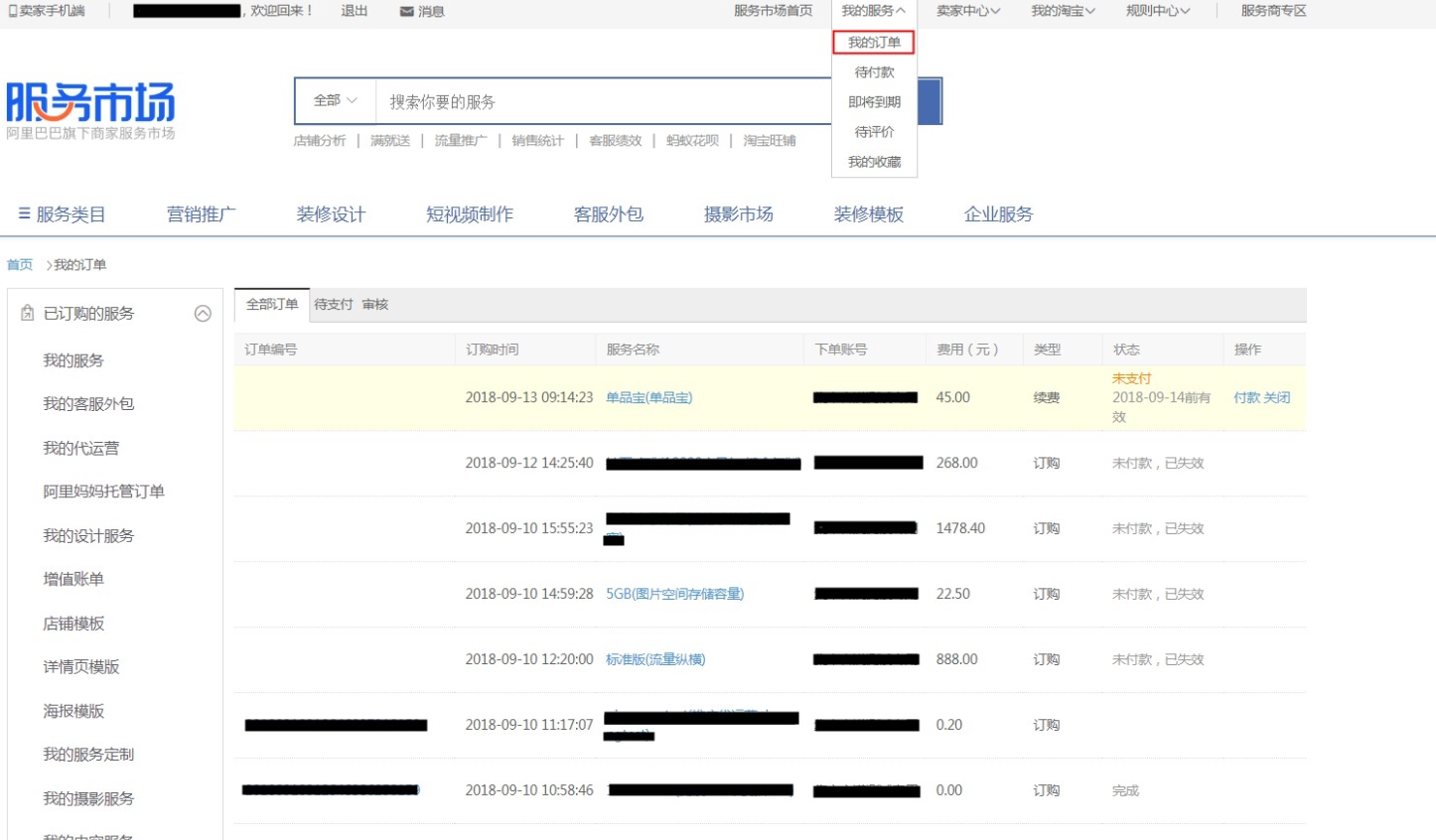The width and height of the screenshot is (1436, 840).
Task: Open the 单品宝(单品宝) service link
Action: point(649,397)
